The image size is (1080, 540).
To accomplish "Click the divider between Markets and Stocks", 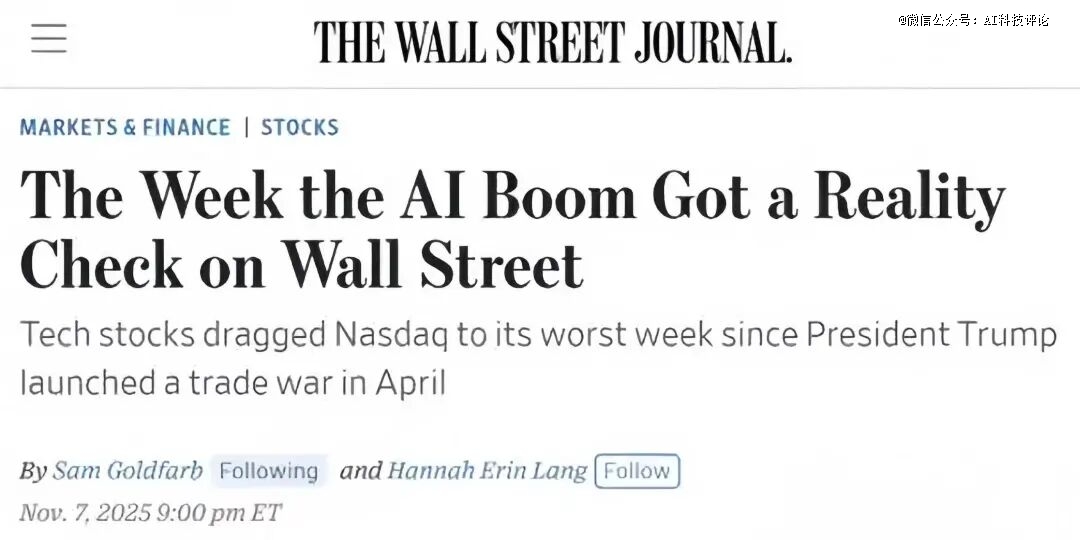I will tap(246, 127).
